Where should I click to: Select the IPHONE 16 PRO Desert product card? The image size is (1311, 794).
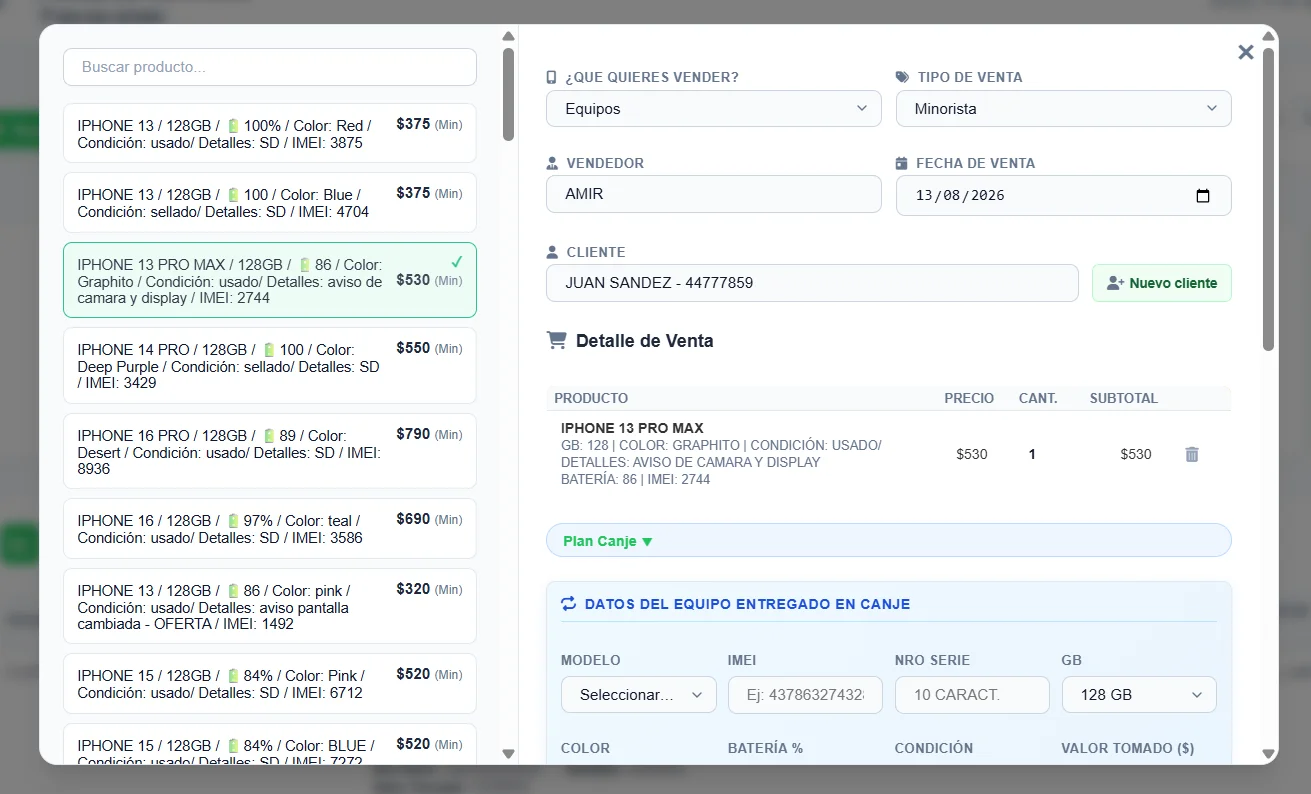pos(270,451)
